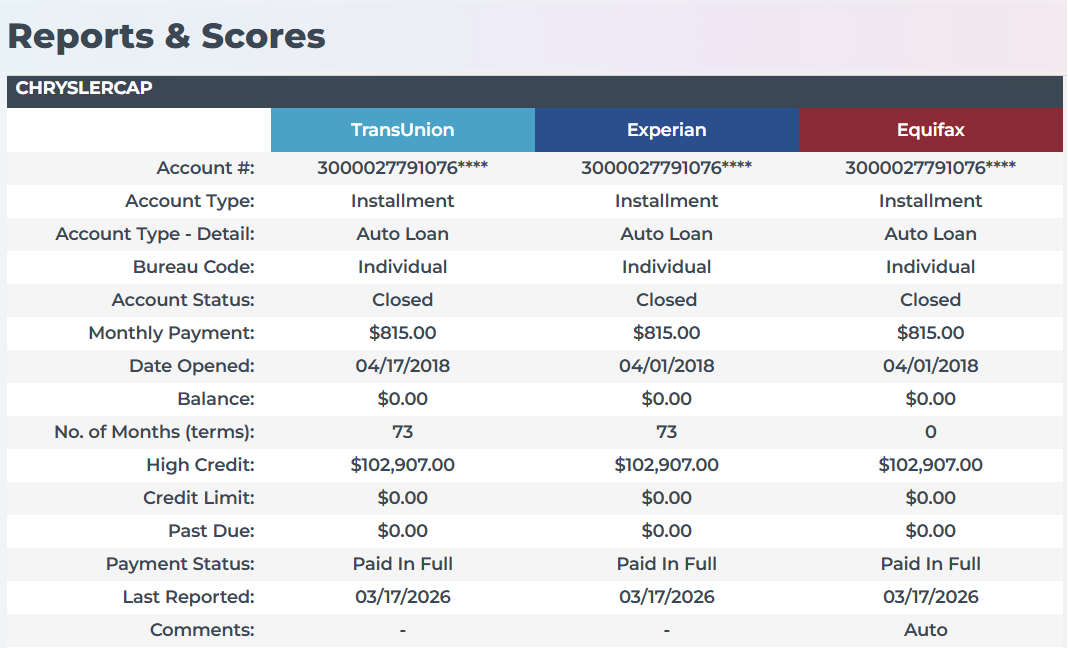The image size is (1068, 648).
Task: Click Experian Auto Loan value
Action: [x=667, y=234]
